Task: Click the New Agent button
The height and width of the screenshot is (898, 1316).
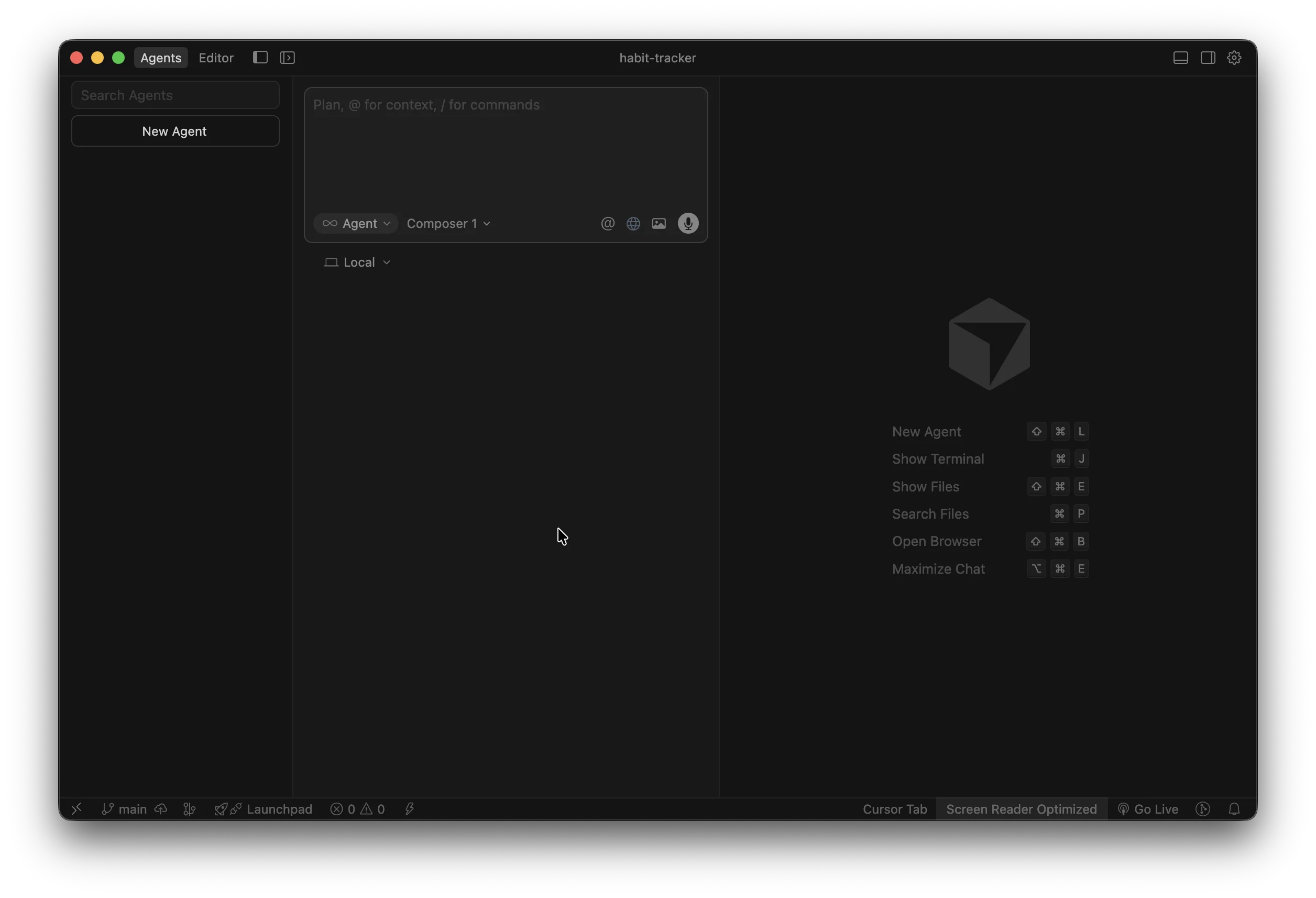Action: coord(175,132)
